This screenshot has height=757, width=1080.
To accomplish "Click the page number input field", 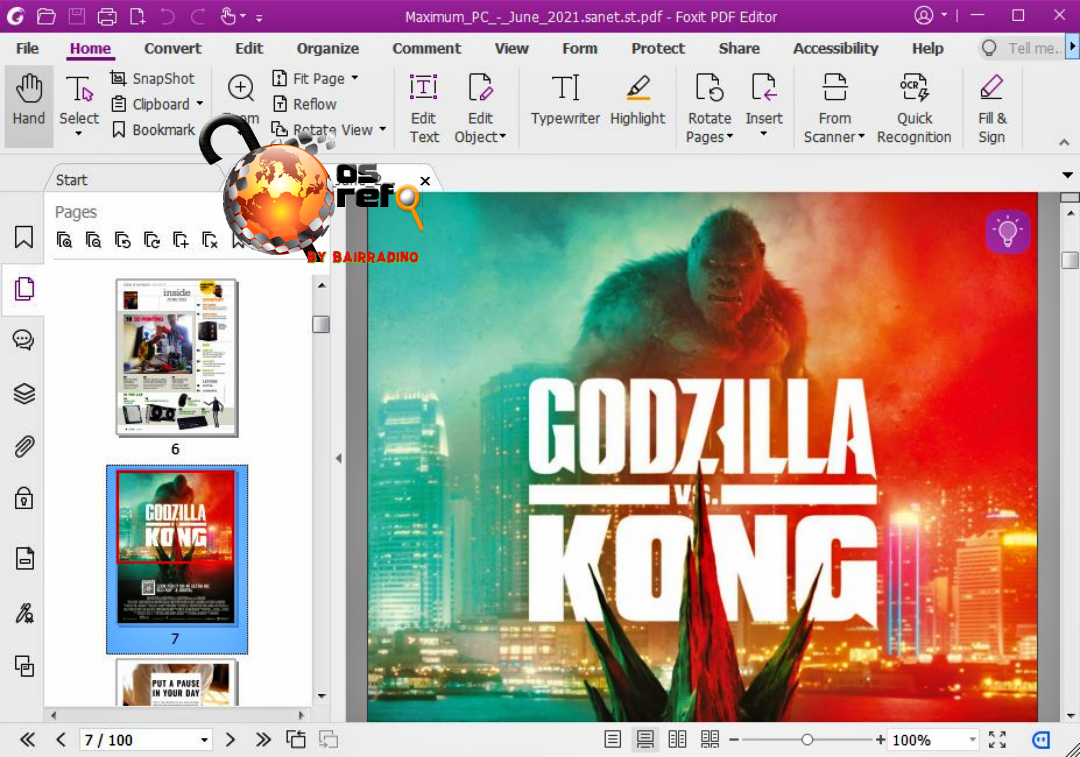I will [138, 740].
